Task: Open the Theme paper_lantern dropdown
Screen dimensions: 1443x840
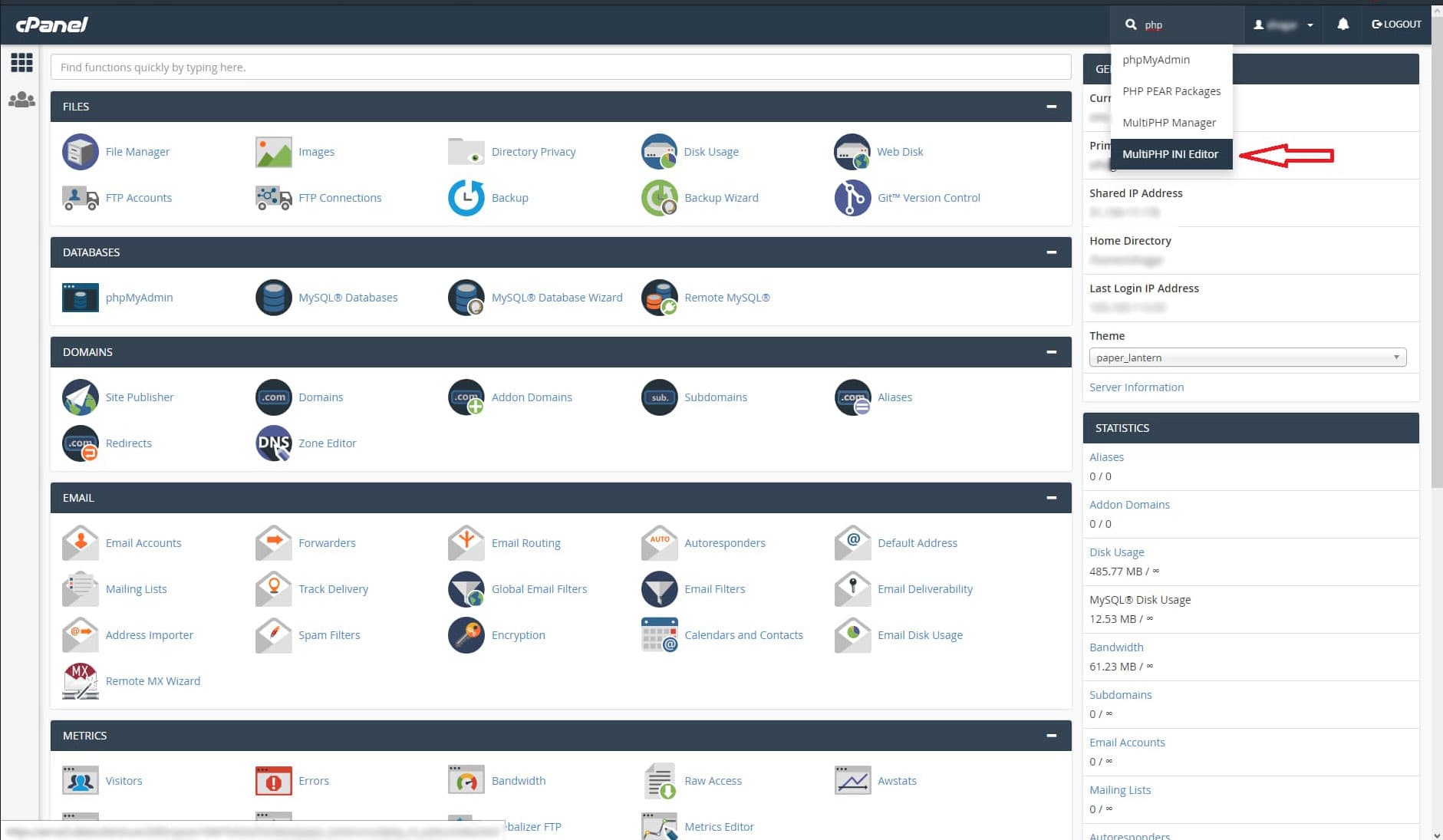Action: (x=1247, y=357)
